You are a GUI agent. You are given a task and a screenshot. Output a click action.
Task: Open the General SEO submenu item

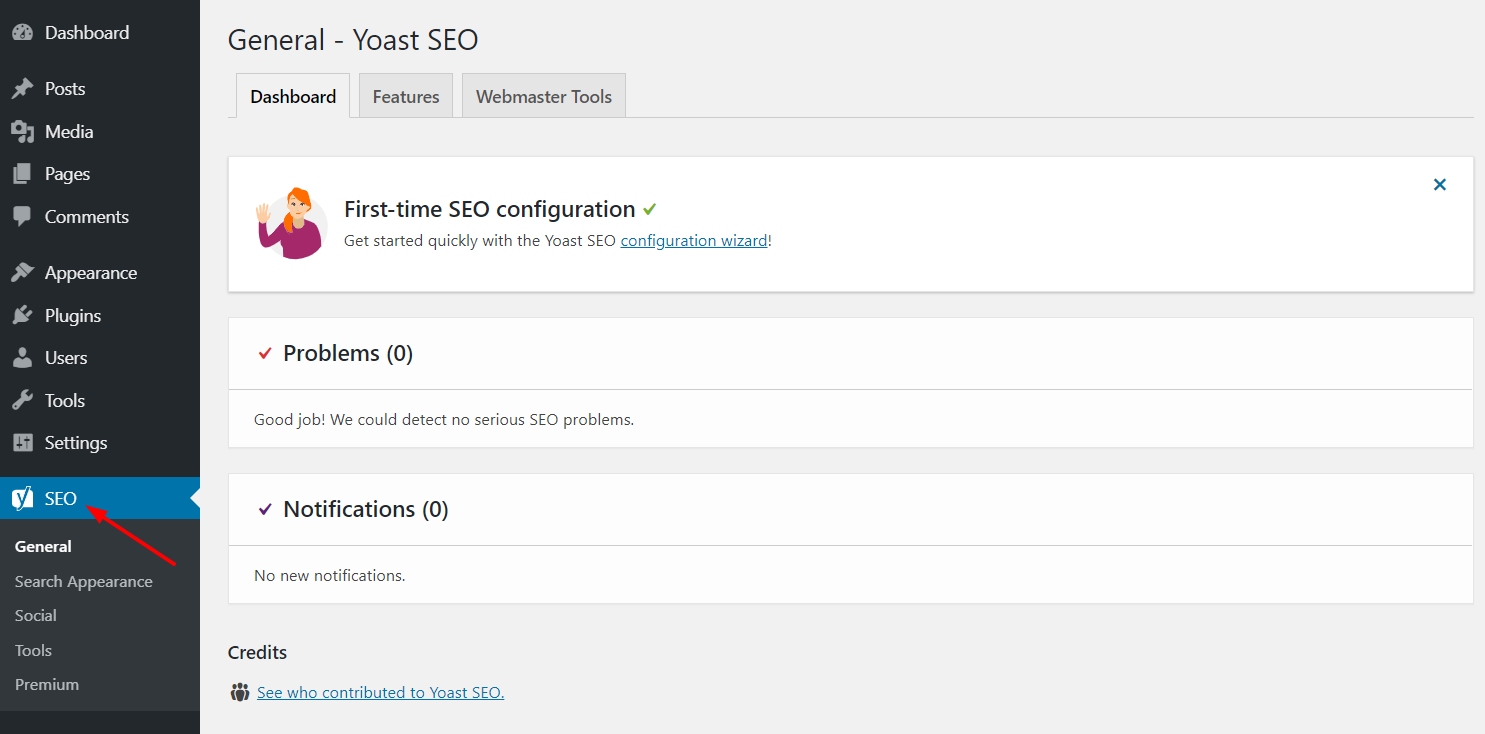pyautogui.click(x=43, y=546)
